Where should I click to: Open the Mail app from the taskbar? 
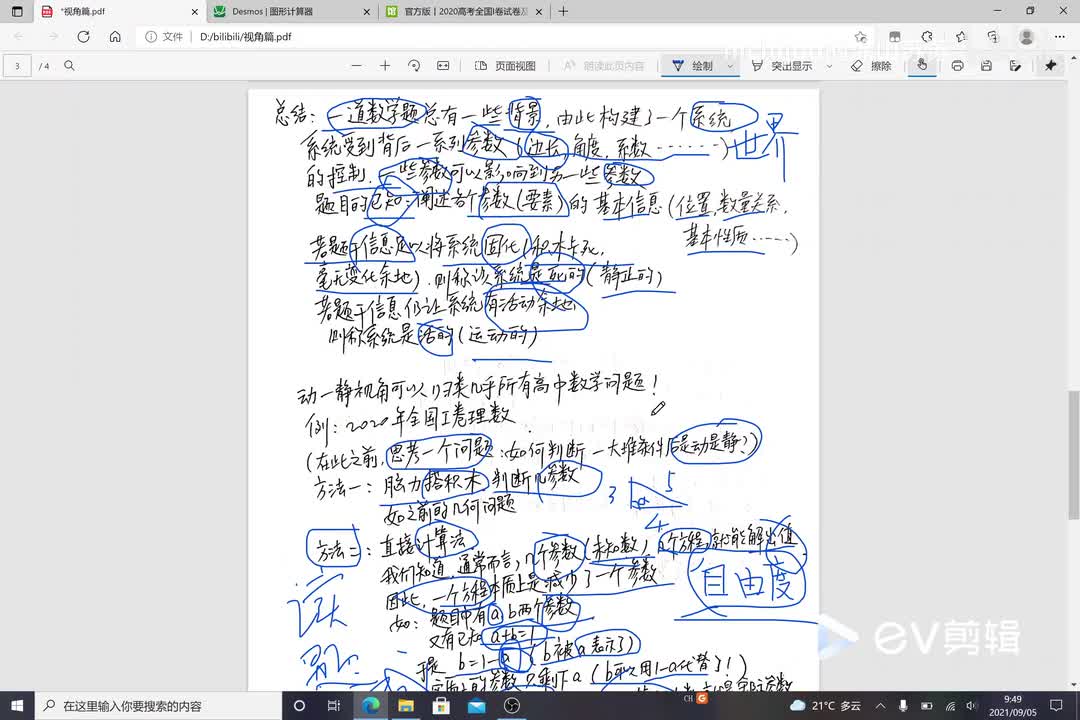point(476,706)
